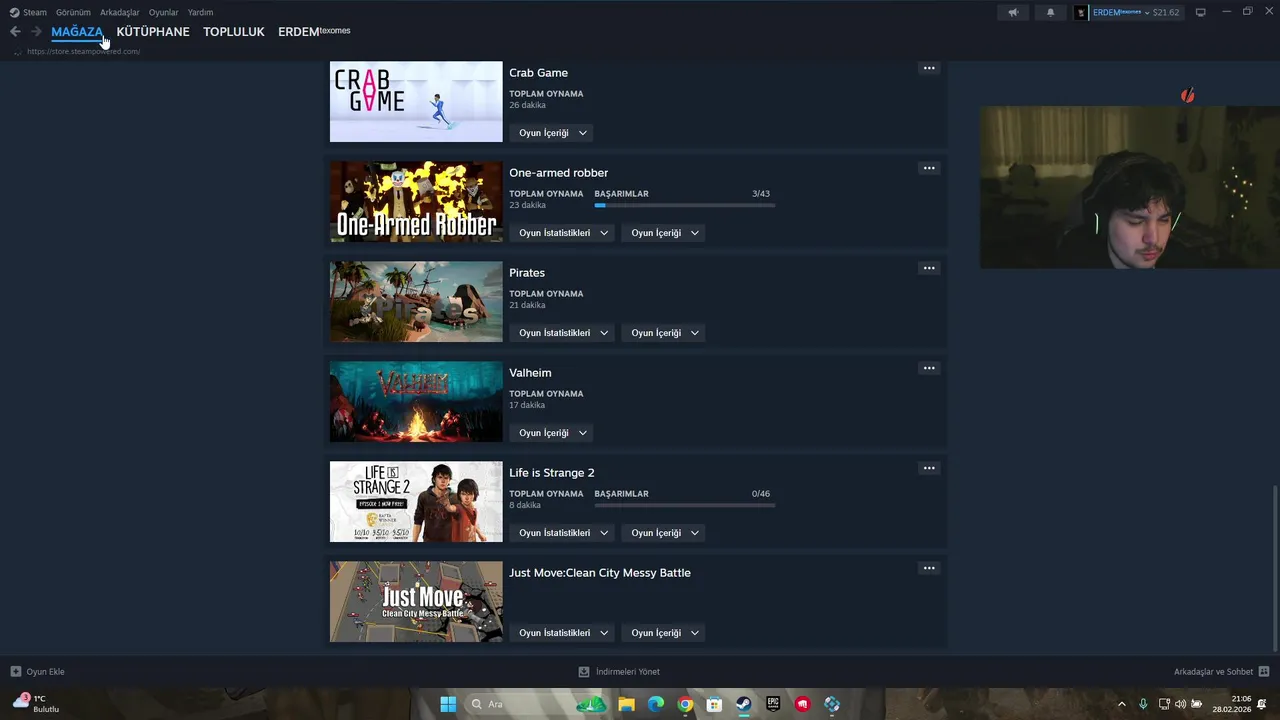Open options menu for Crab Game
This screenshot has width=1280, height=720.
tap(929, 68)
